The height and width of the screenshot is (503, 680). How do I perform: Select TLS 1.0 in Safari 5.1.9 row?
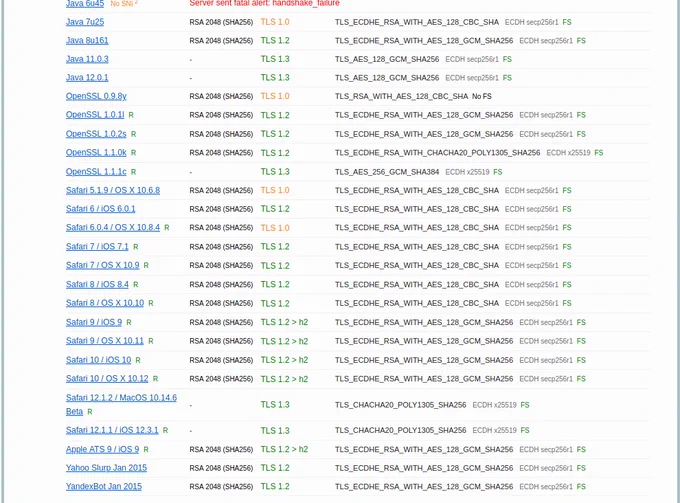click(x=275, y=190)
